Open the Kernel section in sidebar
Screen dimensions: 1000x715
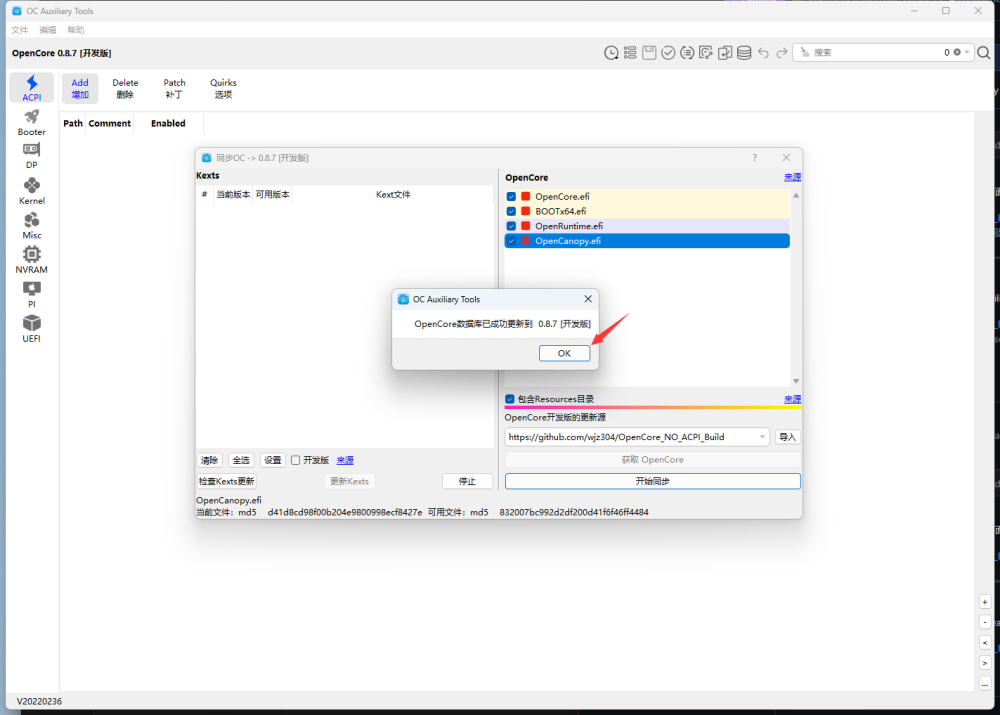click(31, 191)
